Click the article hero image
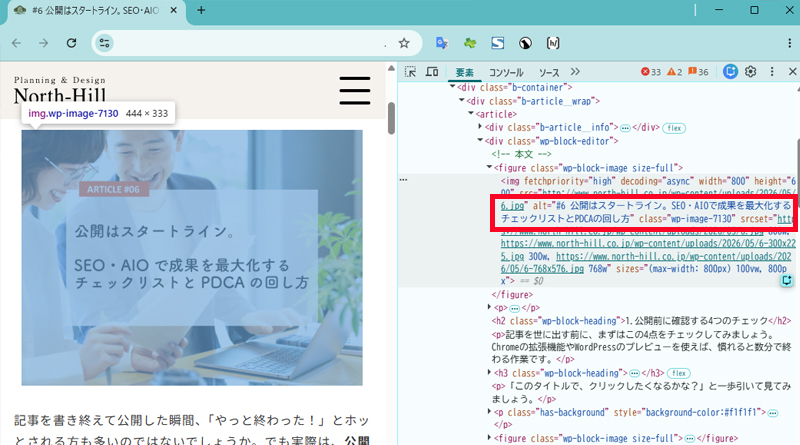The image size is (800, 445). (x=192, y=258)
